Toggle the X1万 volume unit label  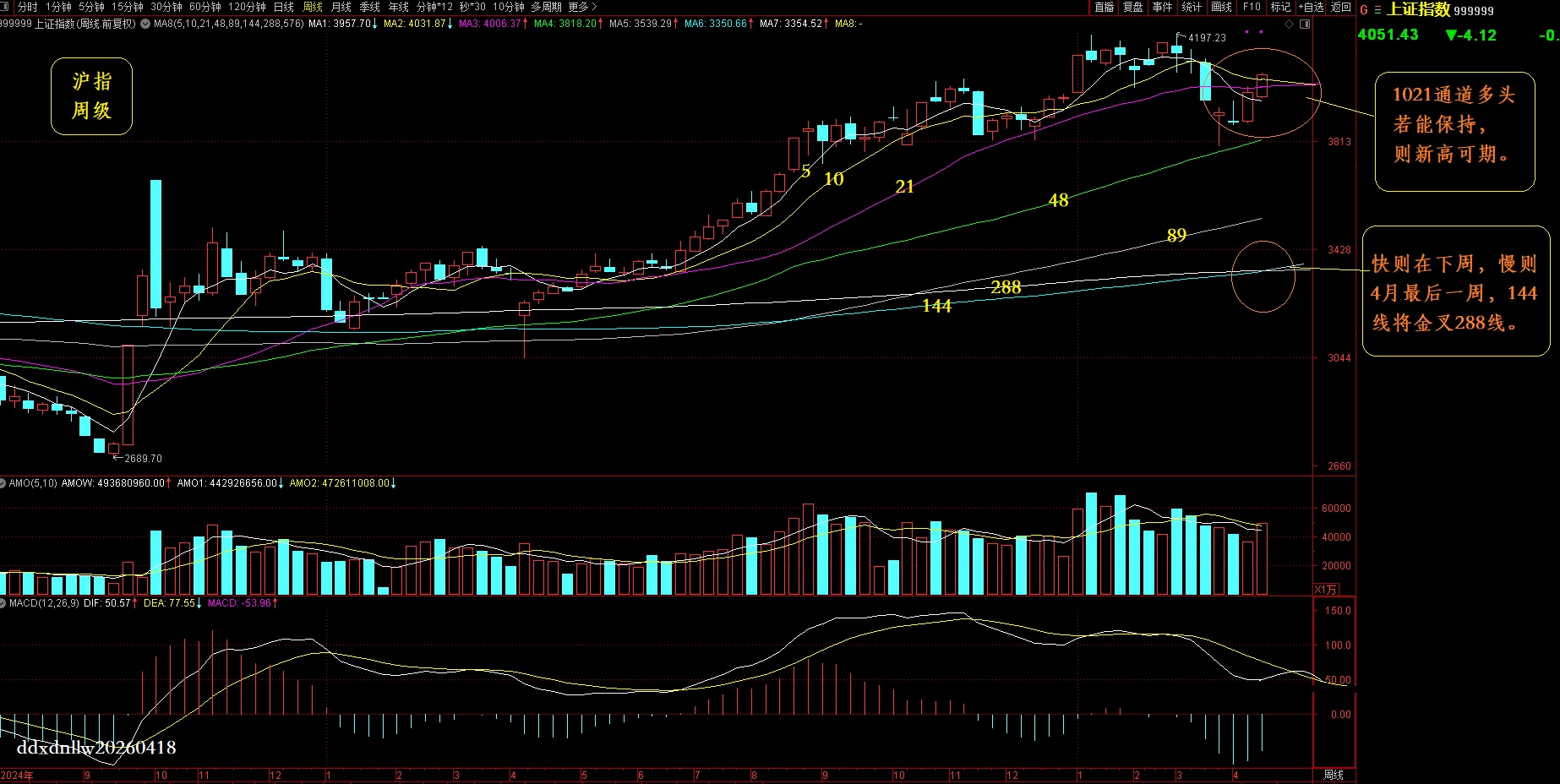pyautogui.click(x=1326, y=589)
